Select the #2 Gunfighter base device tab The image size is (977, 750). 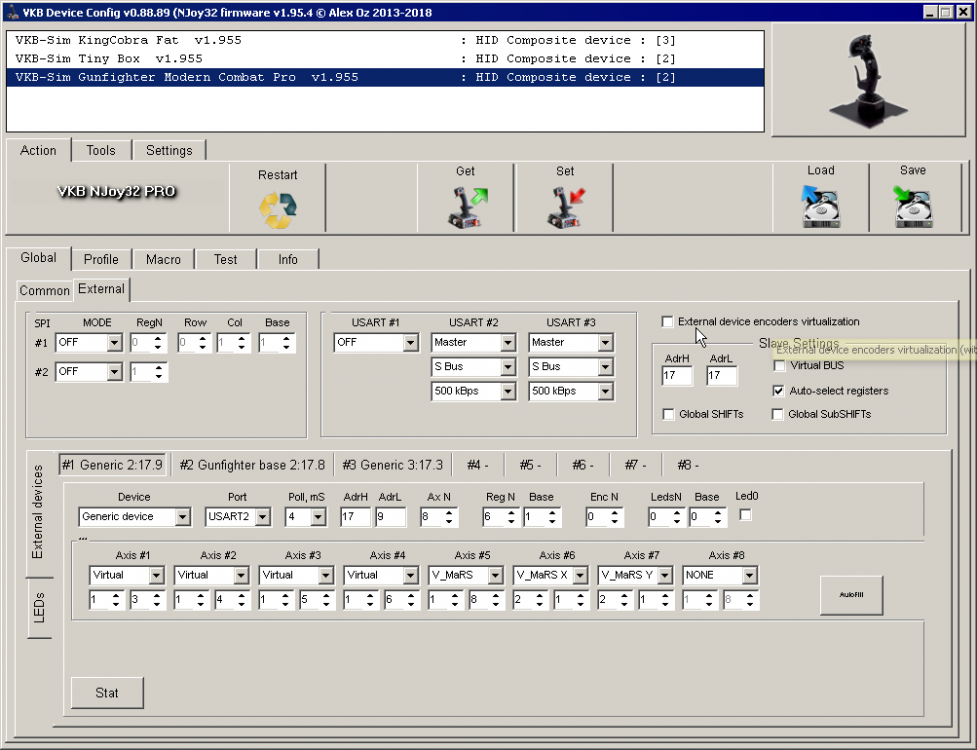(251, 465)
